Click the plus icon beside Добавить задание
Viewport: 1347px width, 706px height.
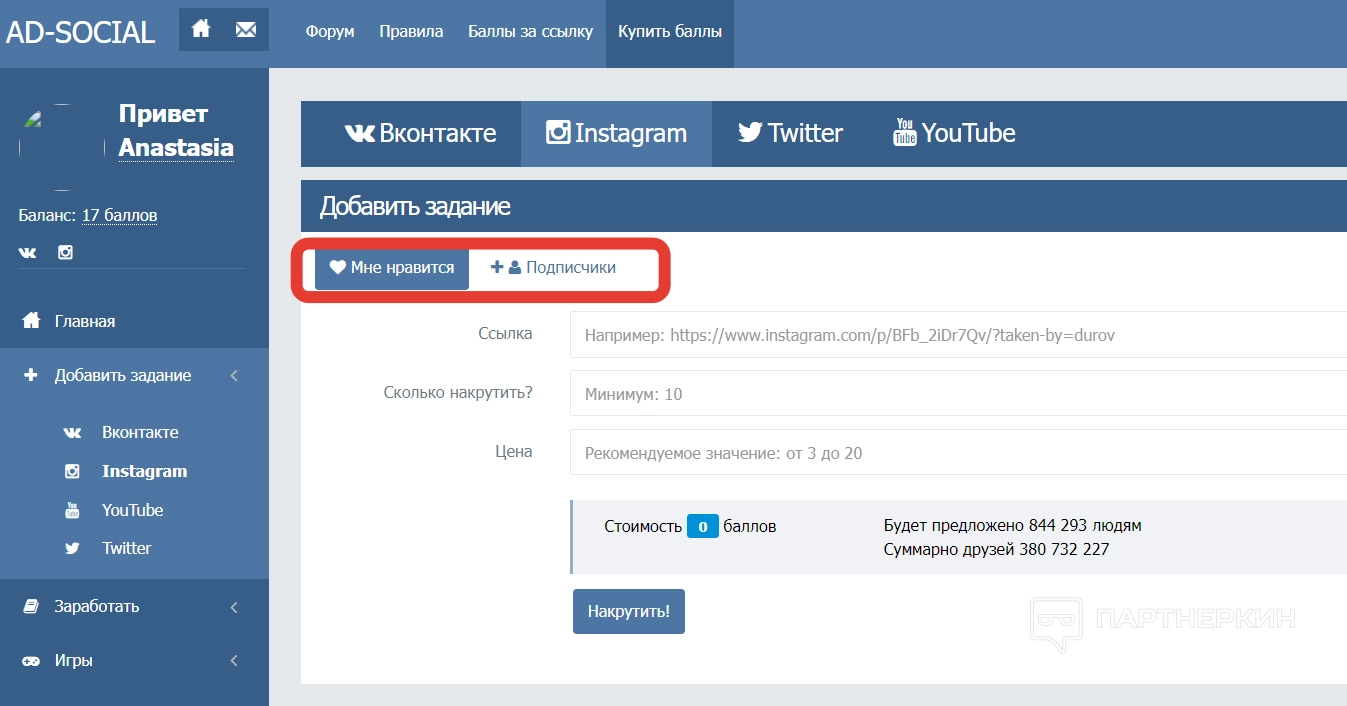click(31, 375)
